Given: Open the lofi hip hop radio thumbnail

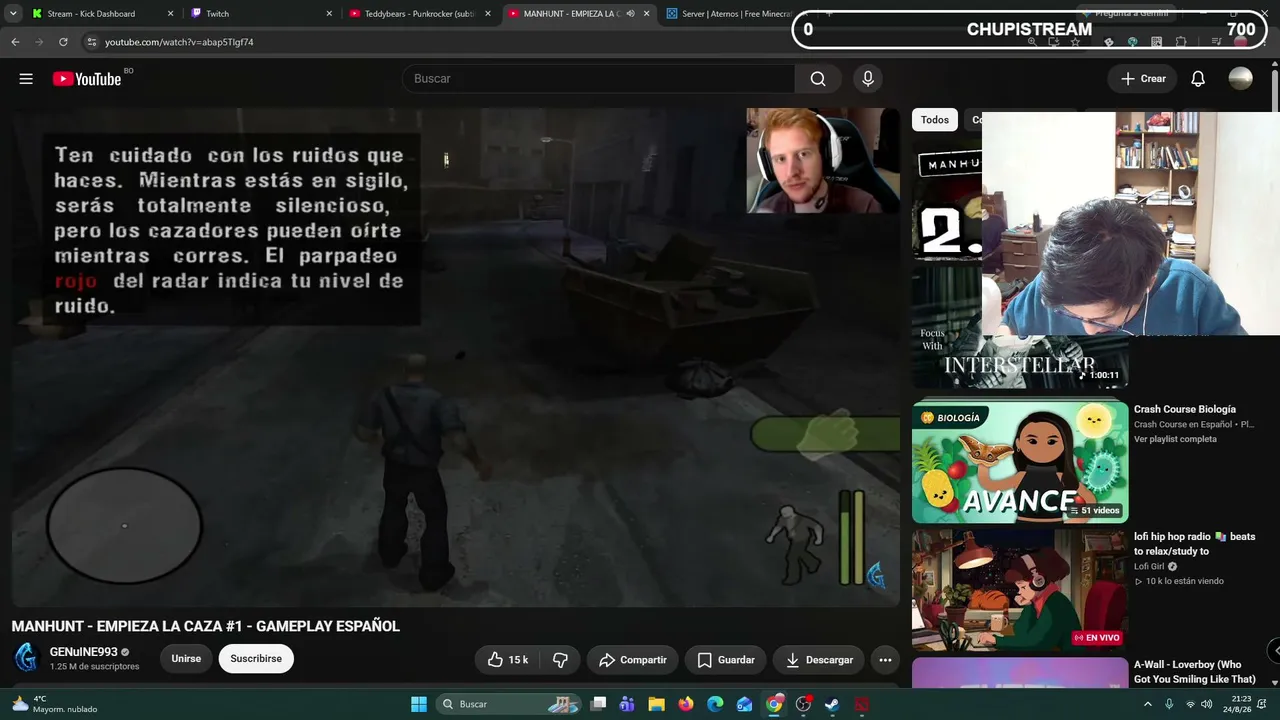Looking at the screenshot, I should [1020, 590].
